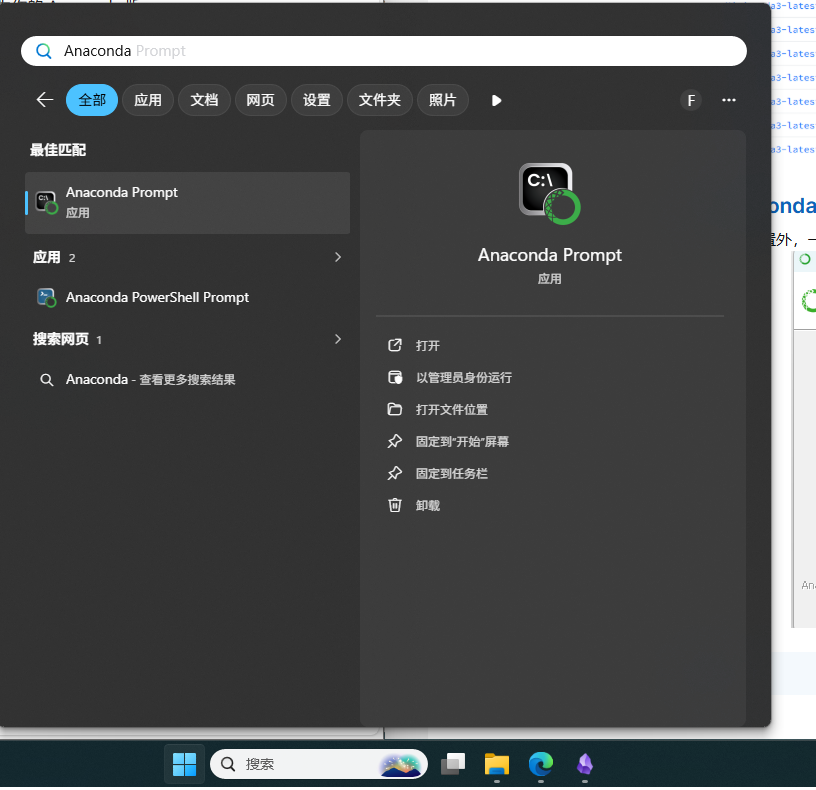Screen dimensions: 816x790
Task: Click the search highlight image in taskbar search
Action: (400, 765)
